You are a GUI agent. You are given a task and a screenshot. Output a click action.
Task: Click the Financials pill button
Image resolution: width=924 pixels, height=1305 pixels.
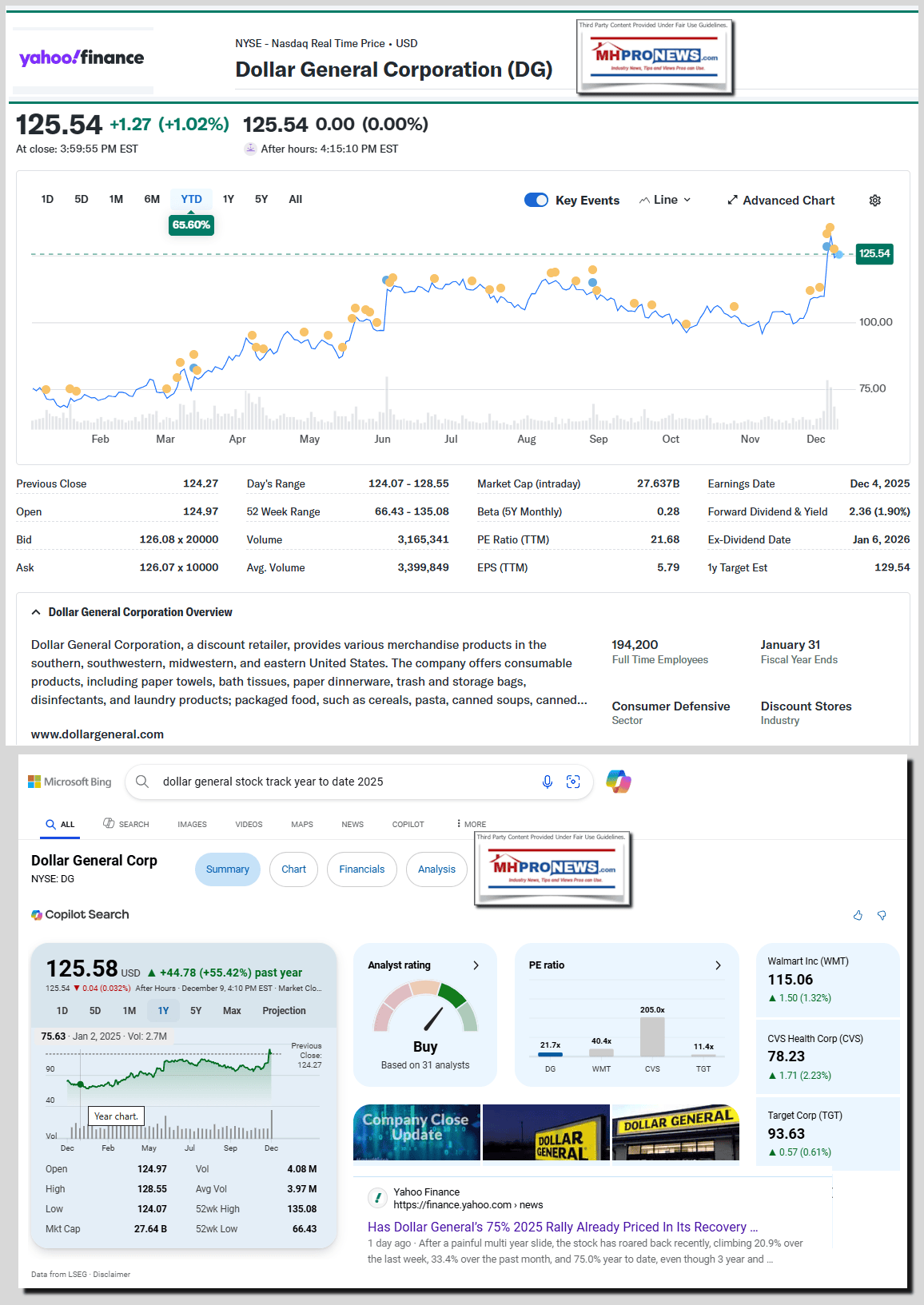pyautogui.click(x=362, y=869)
